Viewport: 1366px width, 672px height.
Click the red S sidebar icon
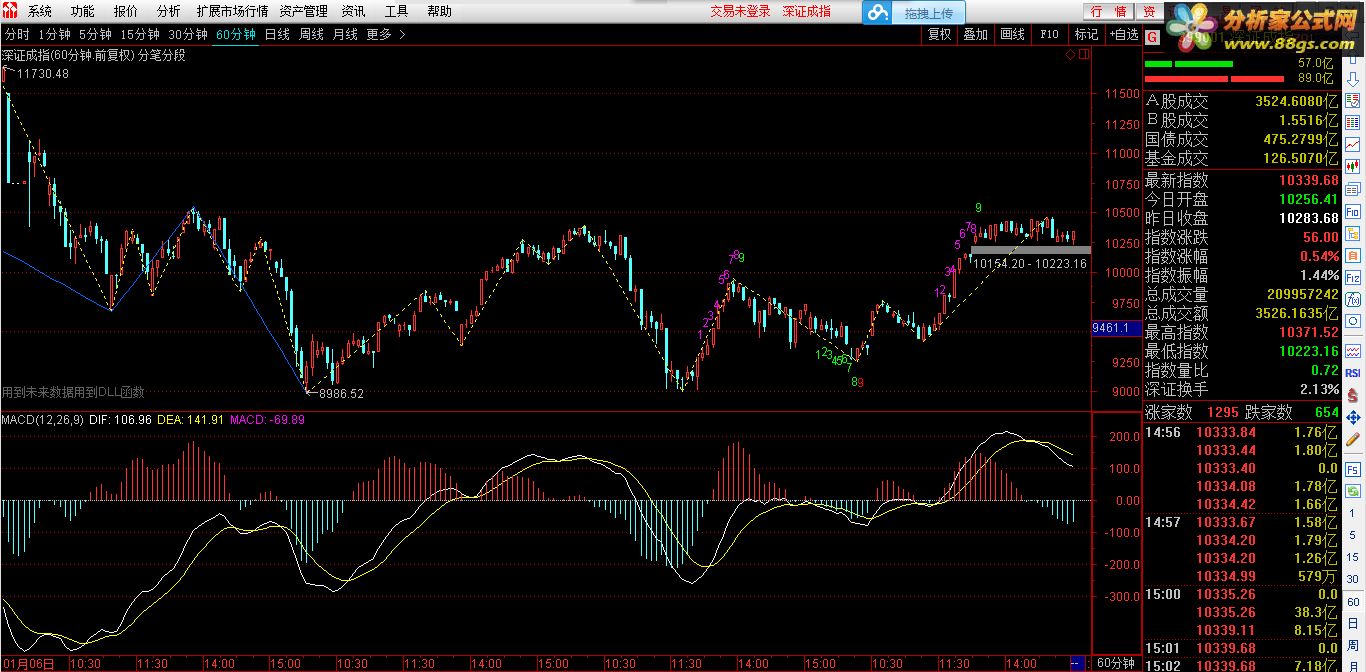point(1352,395)
